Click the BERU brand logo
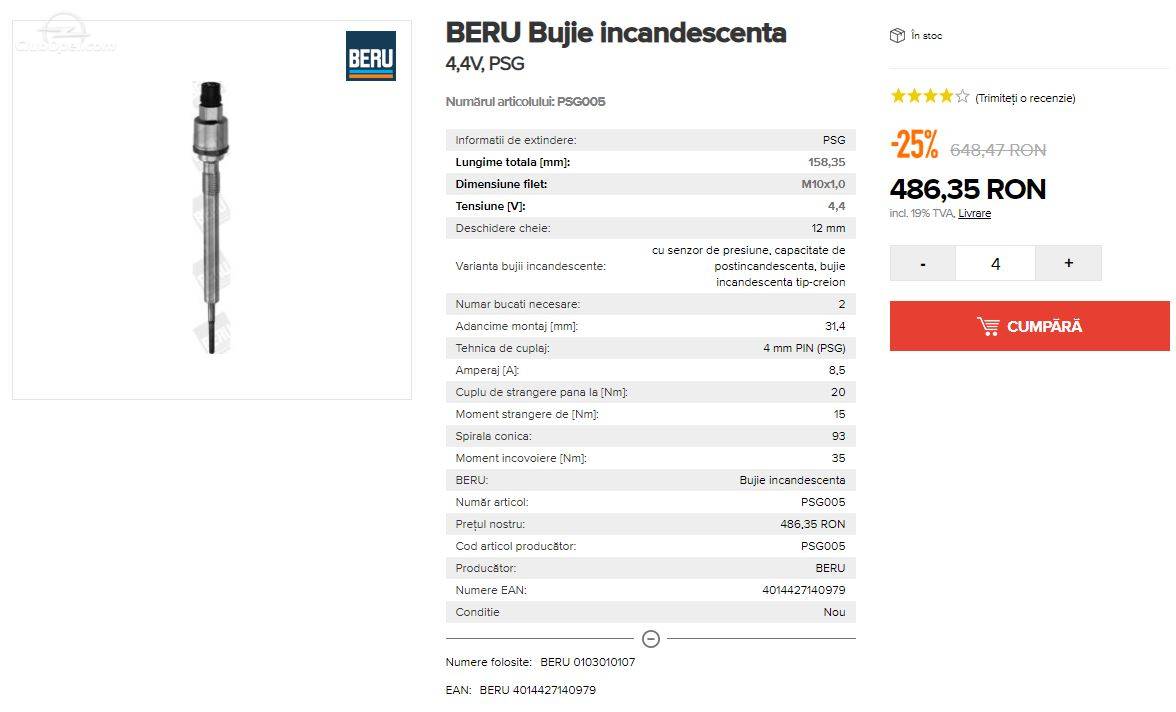The image size is (1176, 712). [x=370, y=56]
